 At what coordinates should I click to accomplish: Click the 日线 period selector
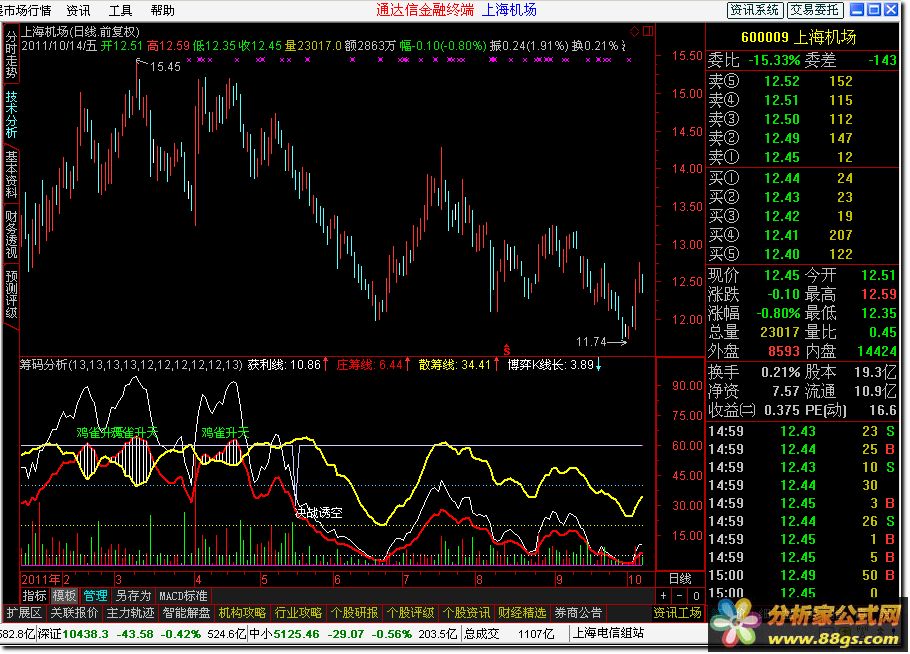[680, 579]
